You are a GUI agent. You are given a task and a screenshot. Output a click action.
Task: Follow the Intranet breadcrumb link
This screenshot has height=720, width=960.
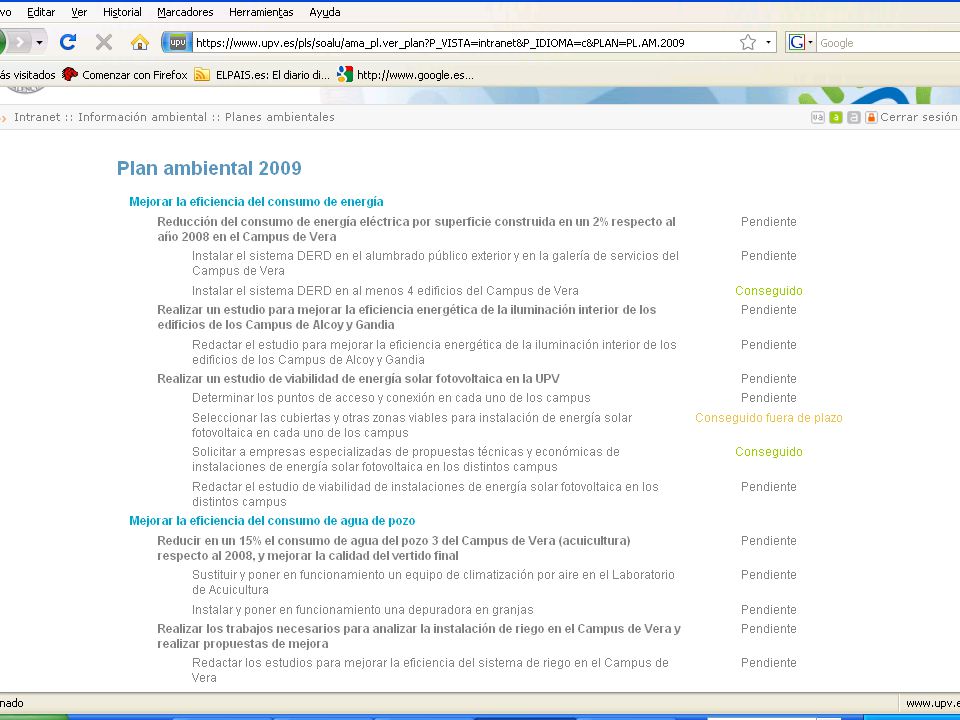[x=37, y=117]
